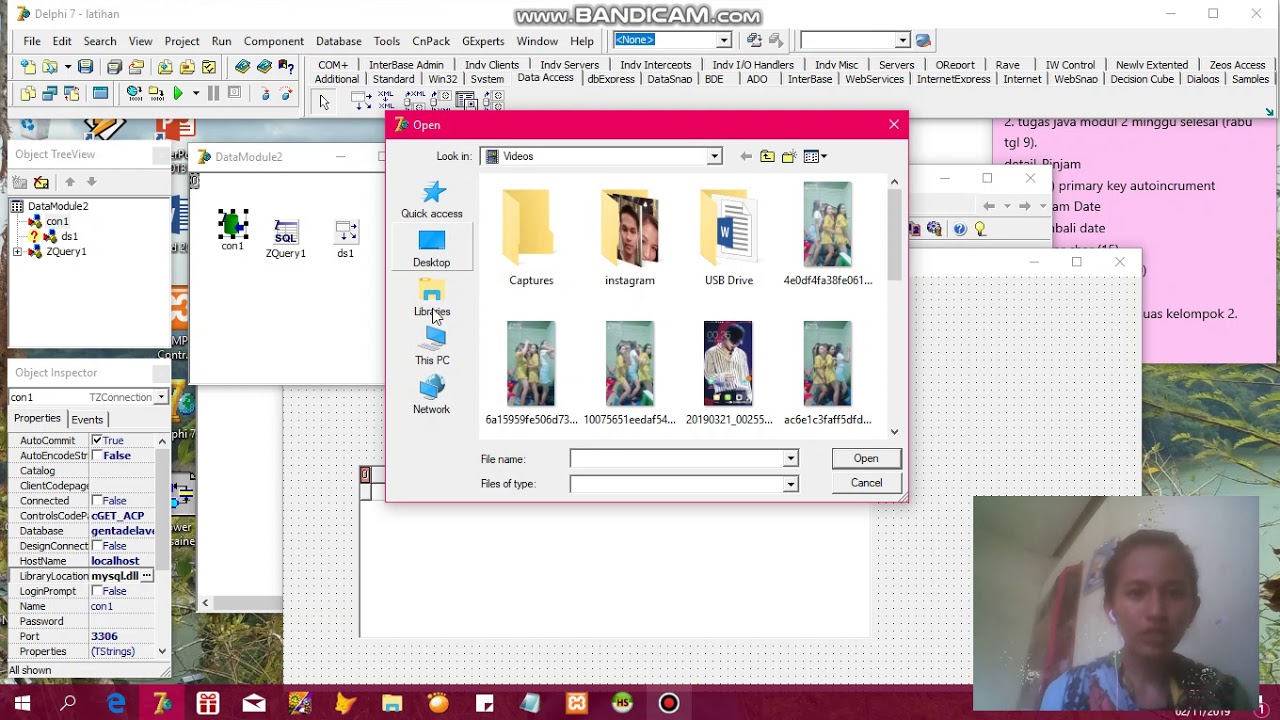Switch to Data Access component tab
The width and height of the screenshot is (1280, 720).
pos(545,78)
